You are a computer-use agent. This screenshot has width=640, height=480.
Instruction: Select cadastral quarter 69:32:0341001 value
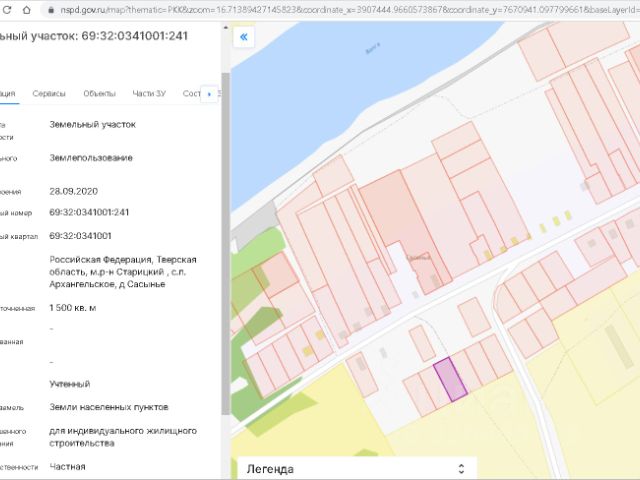tap(80, 236)
